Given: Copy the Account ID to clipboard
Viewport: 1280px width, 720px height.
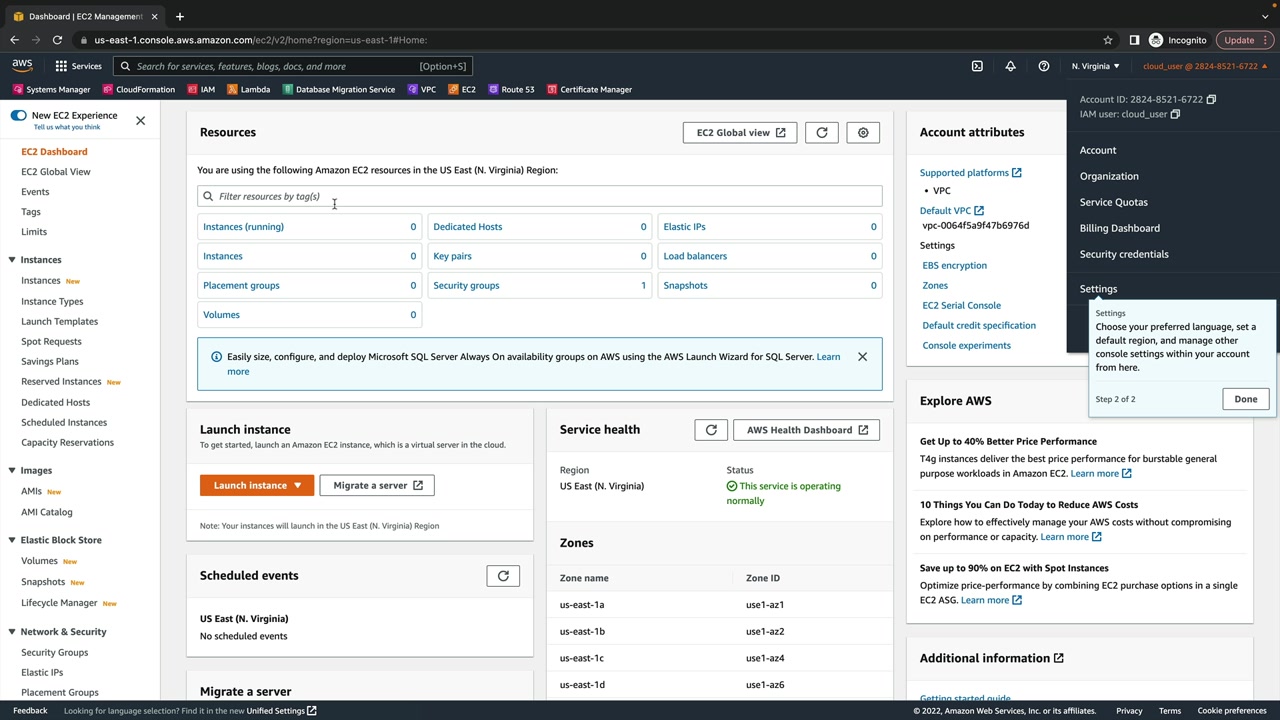Looking at the screenshot, I should point(1211,99).
